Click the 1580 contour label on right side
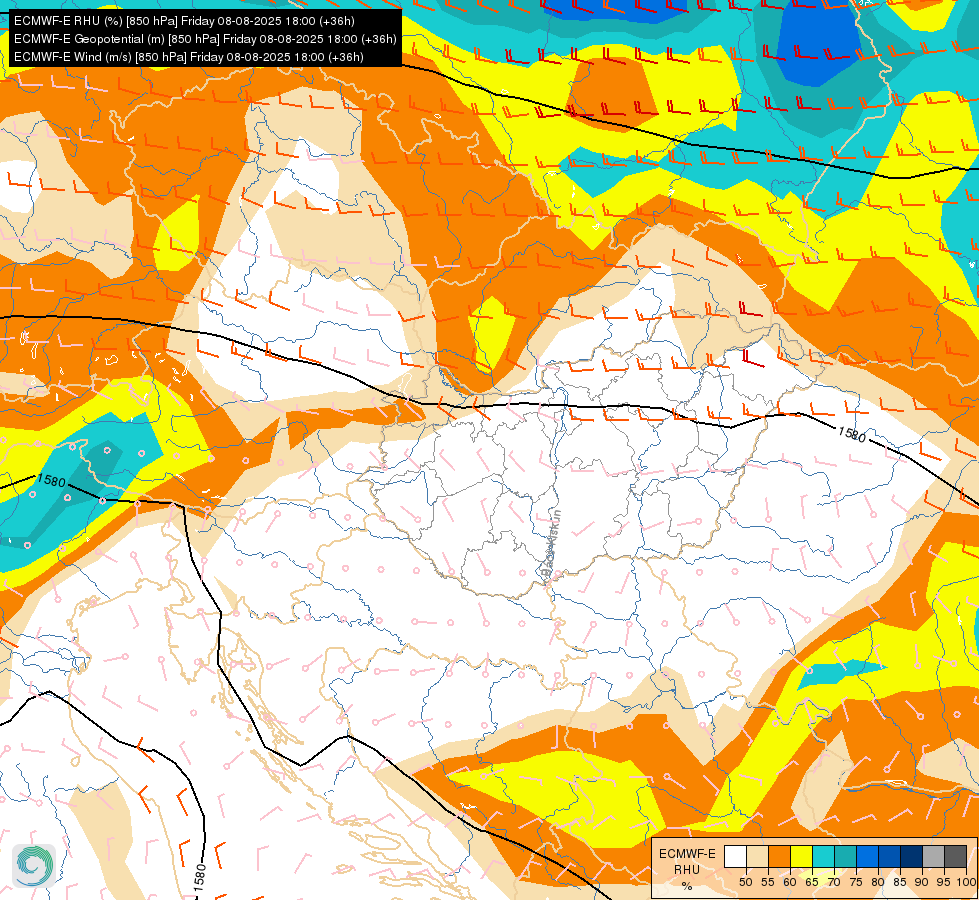Viewport: 979px width, 900px height. click(852, 434)
